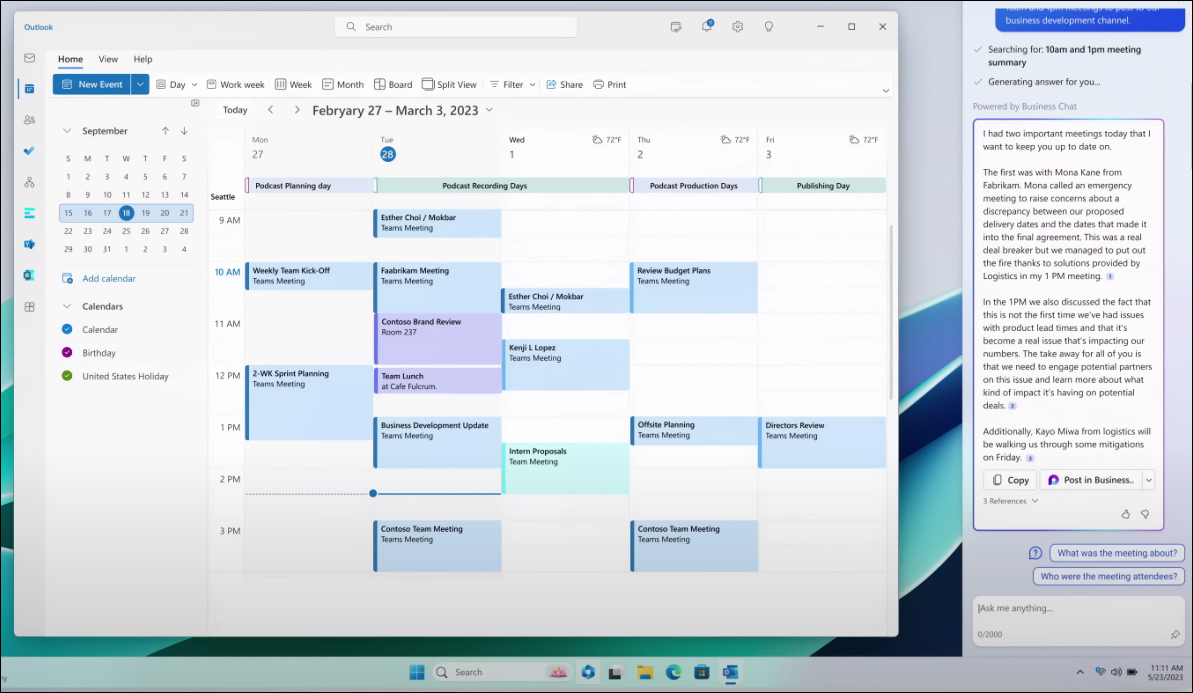Open Microsoft Edge from taskbar

click(x=673, y=672)
